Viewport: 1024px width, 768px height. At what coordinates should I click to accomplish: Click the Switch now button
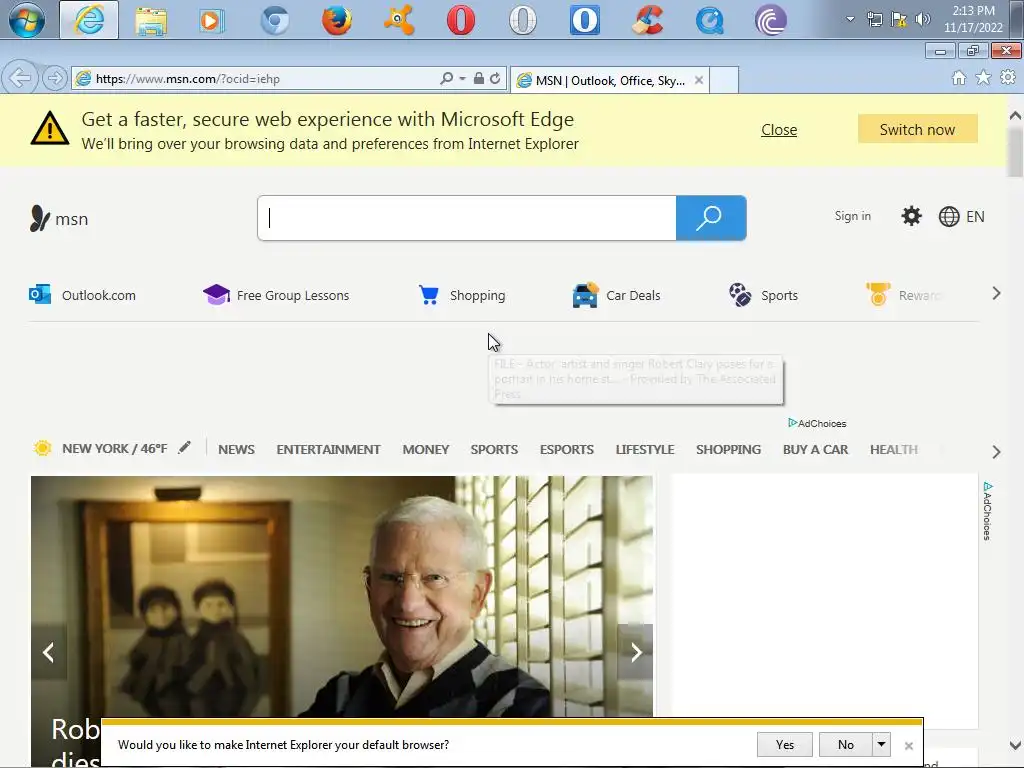[x=918, y=129]
